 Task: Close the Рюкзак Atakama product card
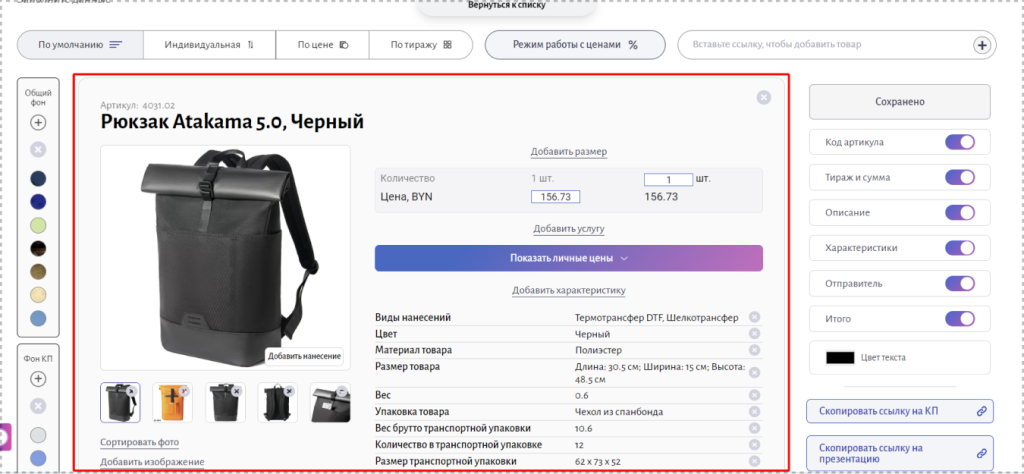pyautogui.click(x=763, y=97)
